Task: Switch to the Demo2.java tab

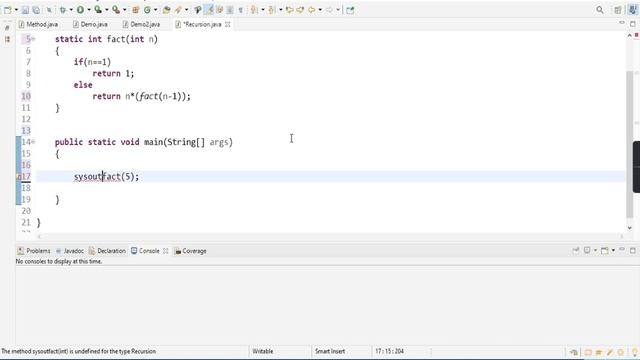Action: (141, 24)
